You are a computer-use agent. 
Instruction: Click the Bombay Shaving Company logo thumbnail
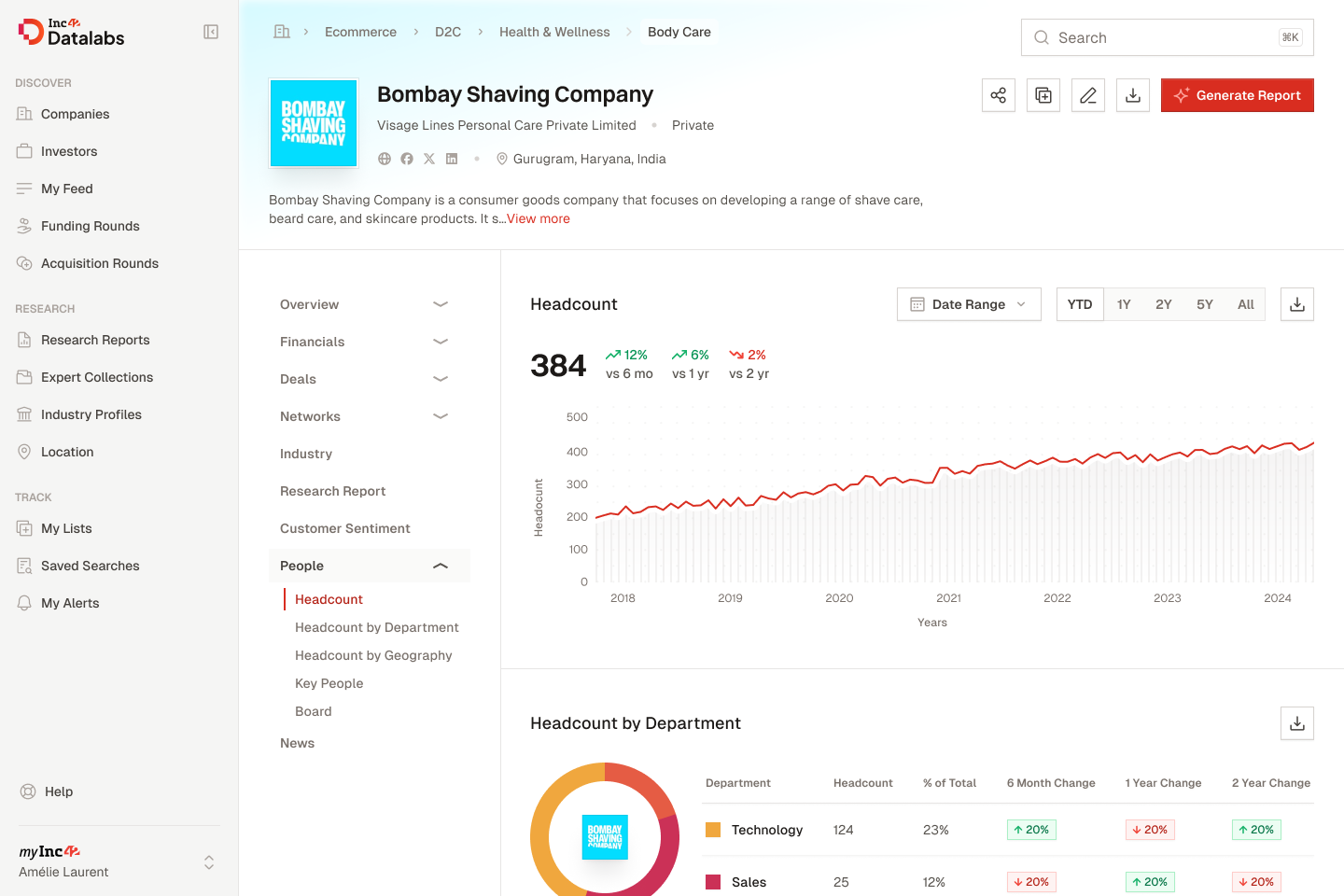pyautogui.click(x=314, y=123)
